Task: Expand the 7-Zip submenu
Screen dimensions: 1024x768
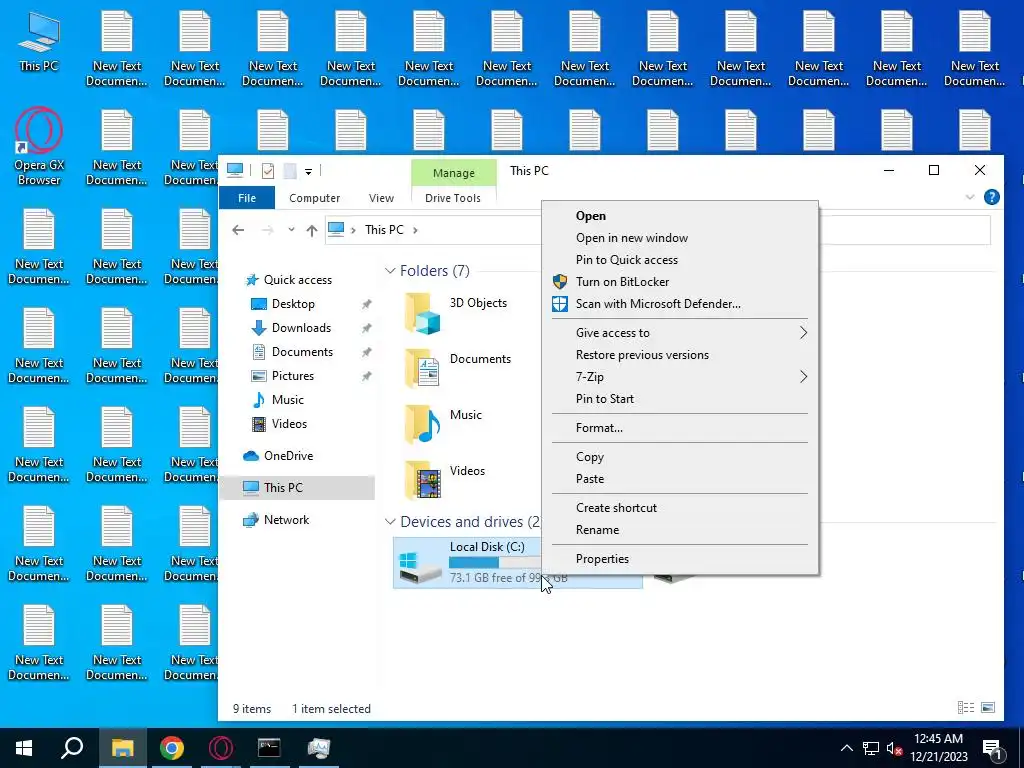Action: pos(680,377)
